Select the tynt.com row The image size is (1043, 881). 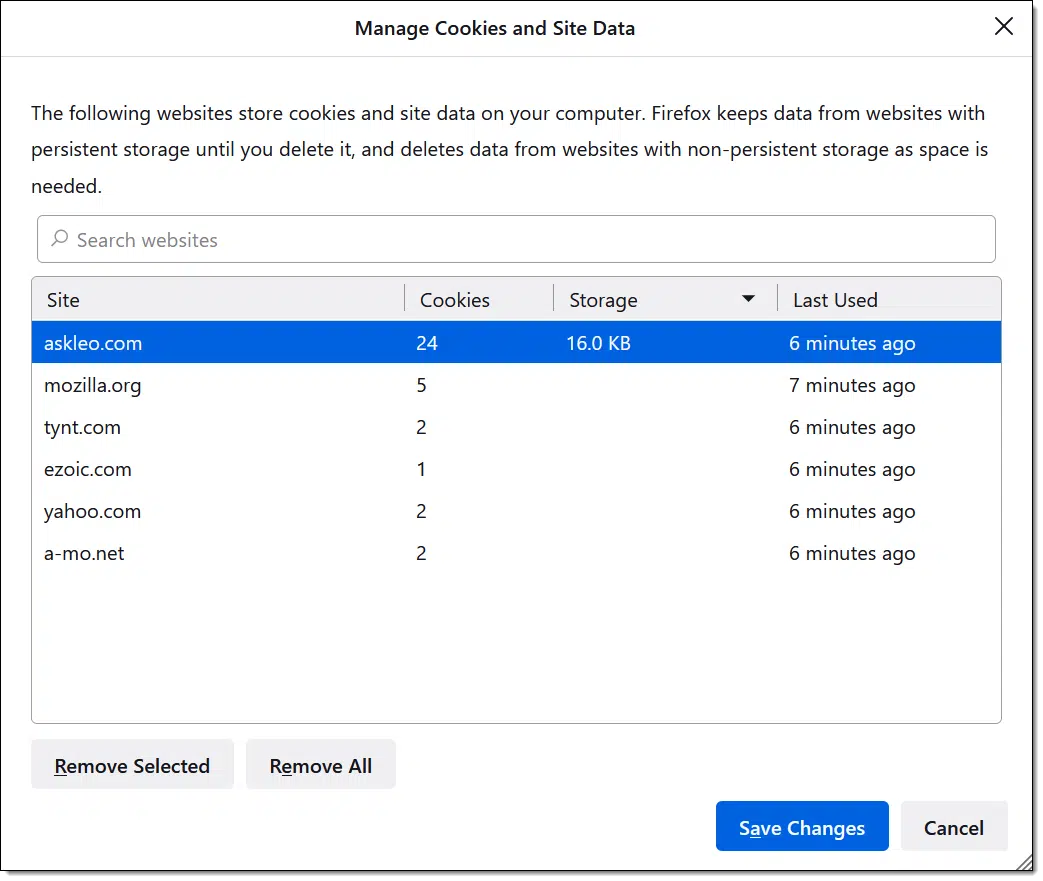pyautogui.click(x=516, y=427)
